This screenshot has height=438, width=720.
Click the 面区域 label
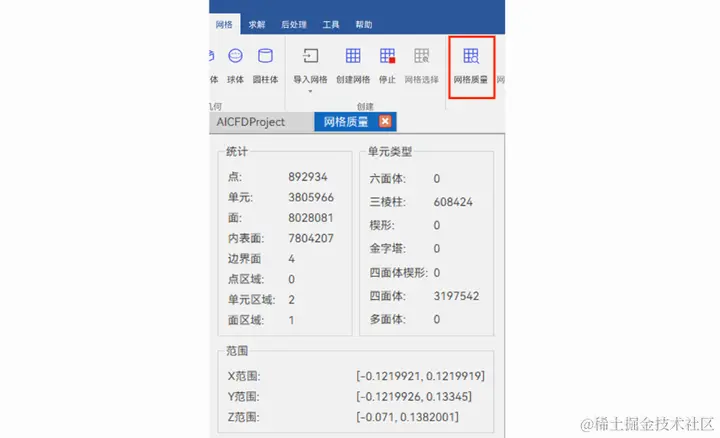coord(246,320)
